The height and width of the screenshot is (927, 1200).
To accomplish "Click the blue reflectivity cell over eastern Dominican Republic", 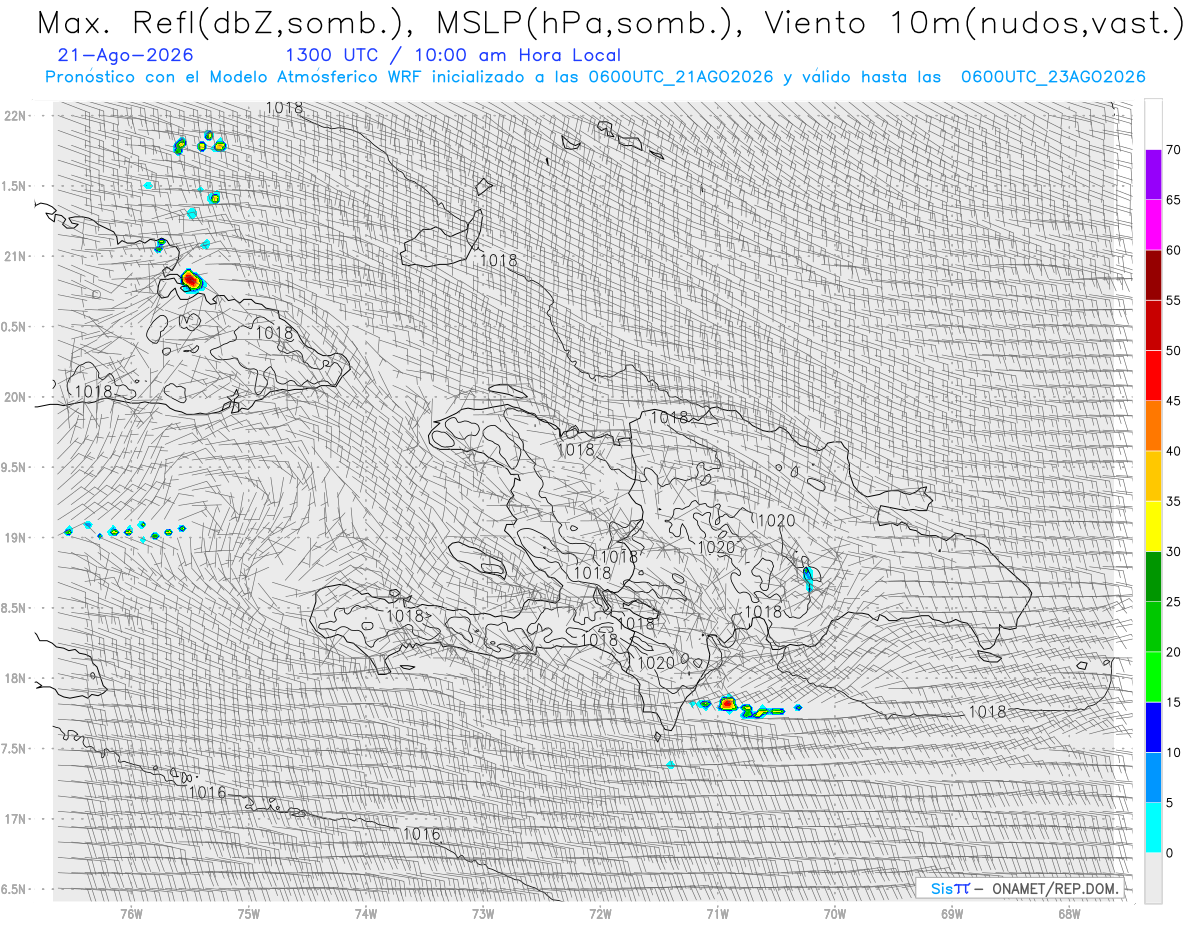I will click(808, 577).
